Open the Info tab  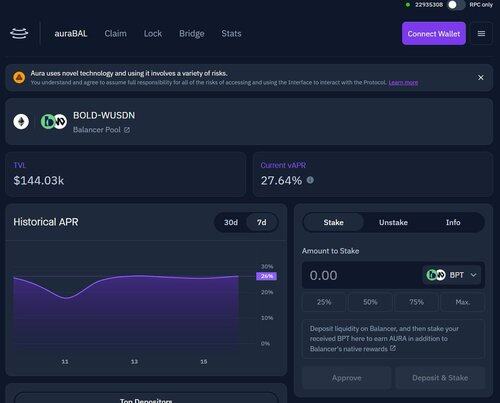click(x=453, y=222)
